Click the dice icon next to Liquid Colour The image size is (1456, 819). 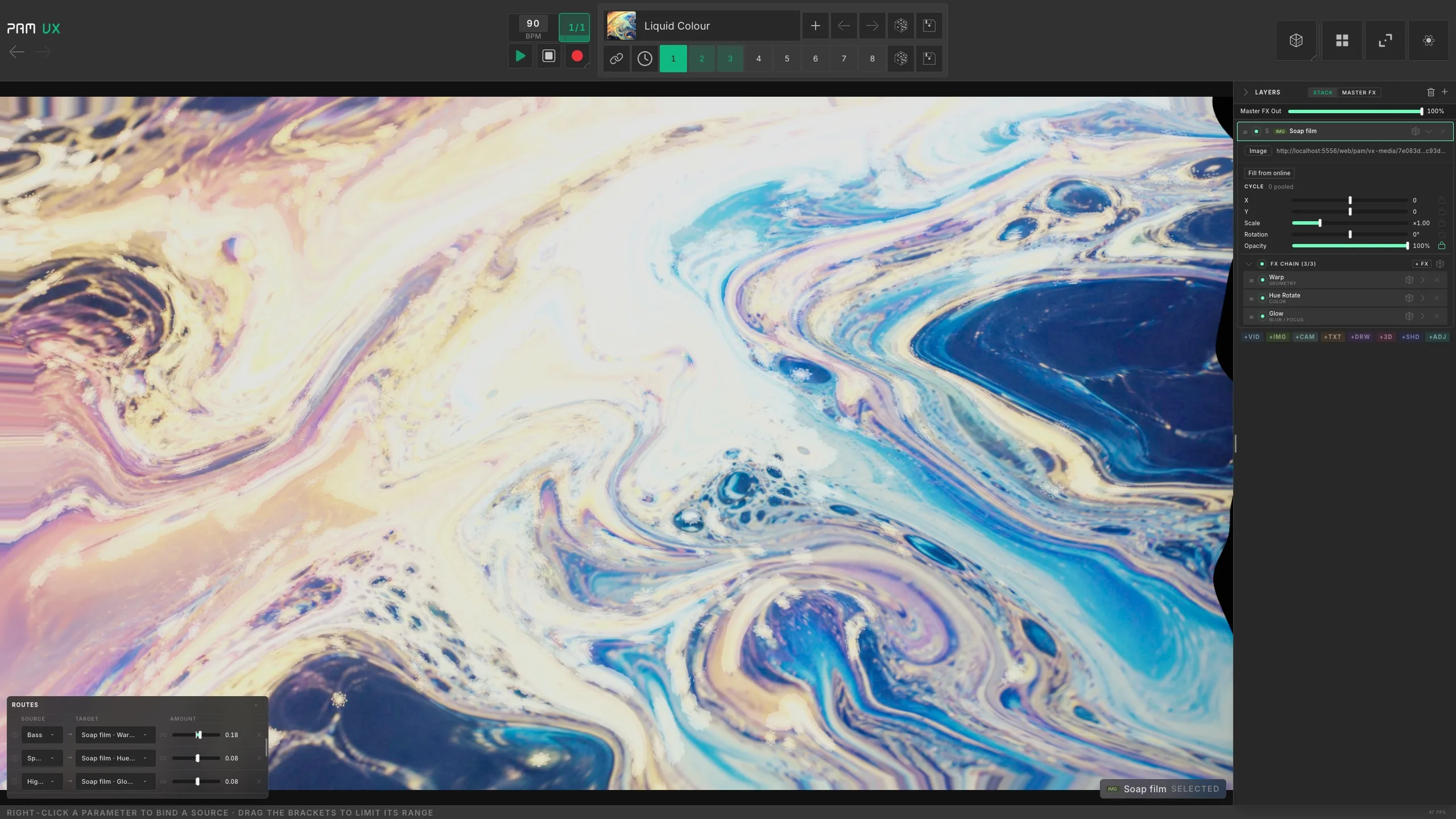pyautogui.click(x=900, y=26)
